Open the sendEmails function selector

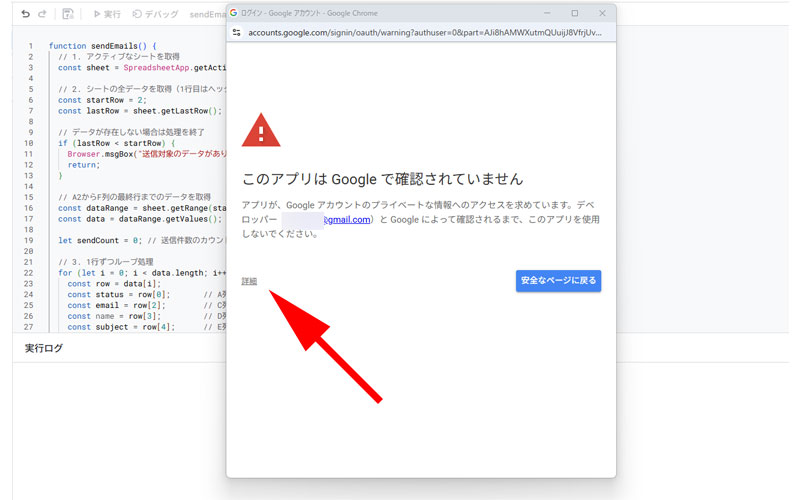208,14
